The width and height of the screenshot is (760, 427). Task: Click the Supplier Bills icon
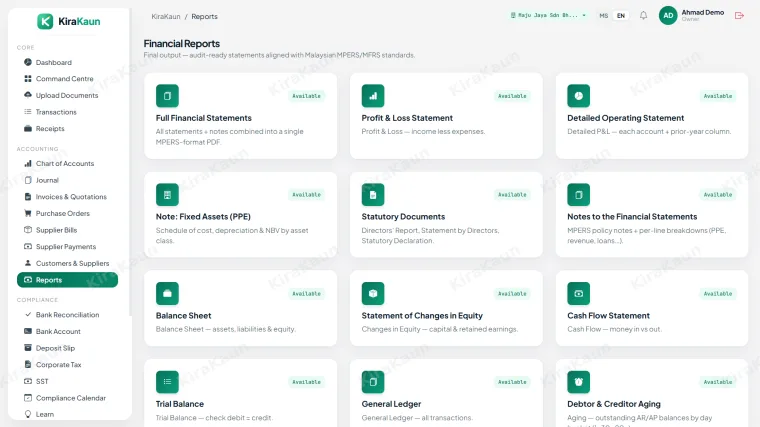28,230
